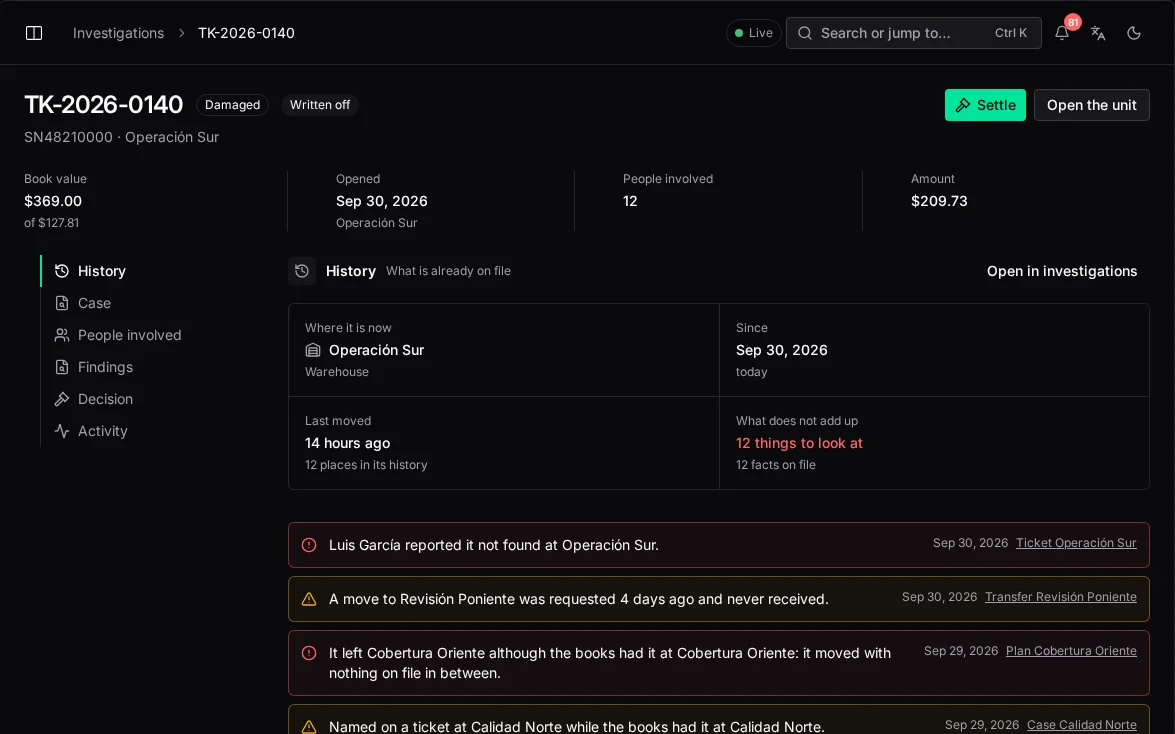Click the Open the unit button
Viewport: 1175px width, 734px height.
click(1092, 105)
